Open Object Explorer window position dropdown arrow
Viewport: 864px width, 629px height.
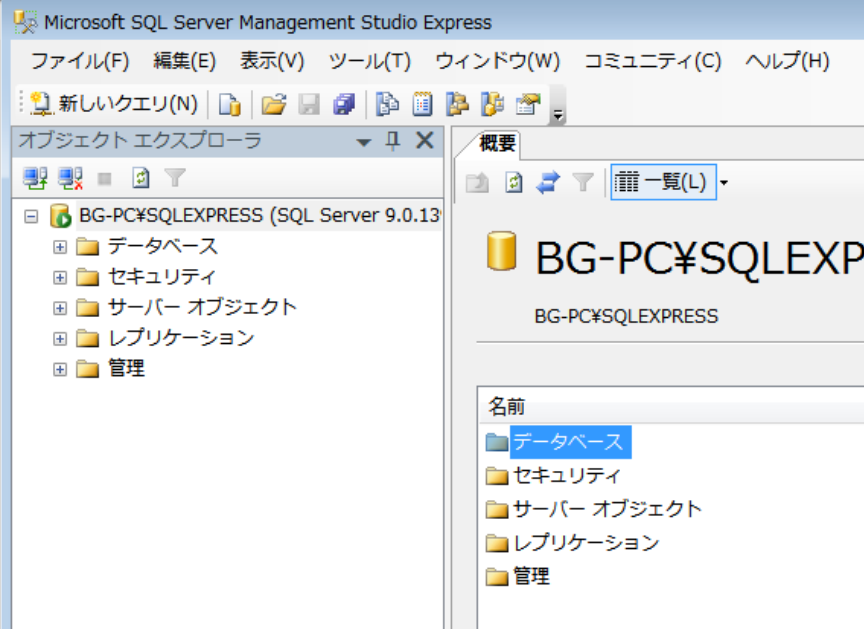(x=363, y=143)
